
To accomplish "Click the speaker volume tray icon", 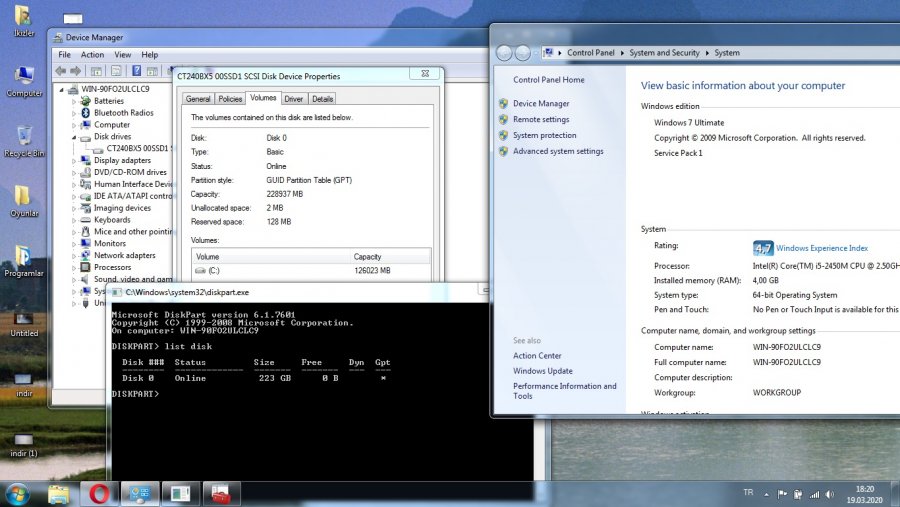I will pyautogui.click(x=830, y=494).
